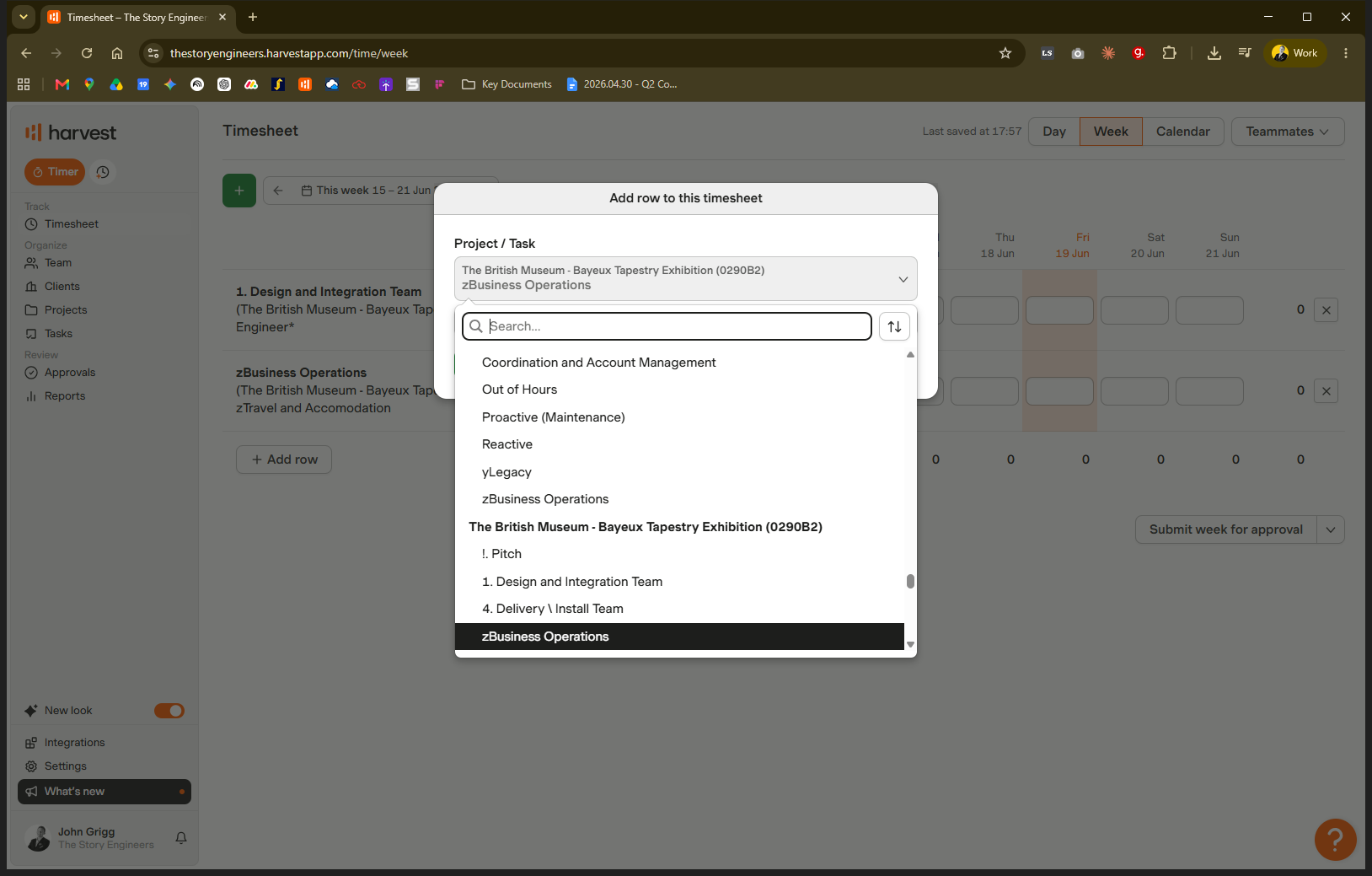
Task: Open John Grigg profile menu
Action: point(90,838)
